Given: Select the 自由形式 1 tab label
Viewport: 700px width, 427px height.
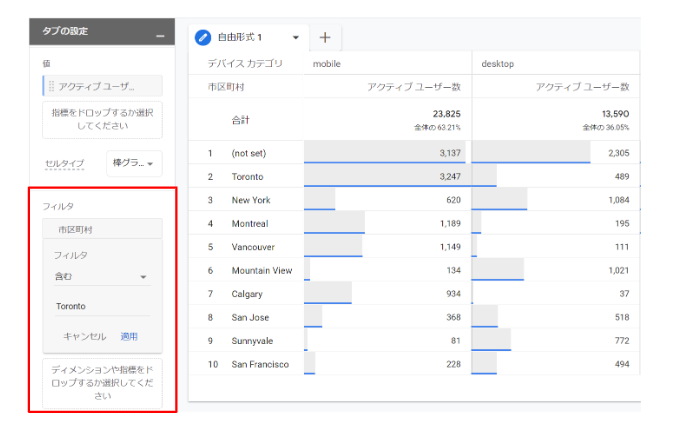Looking at the screenshot, I should point(240,38).
